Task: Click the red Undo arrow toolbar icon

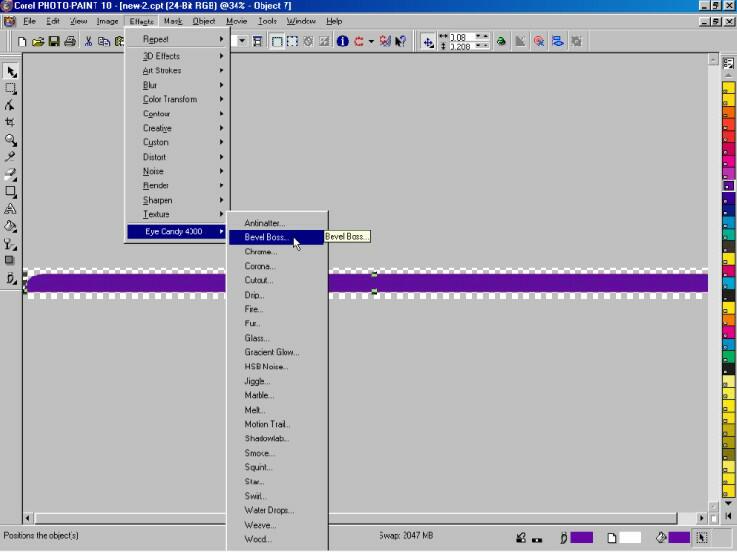Action: 359,41
